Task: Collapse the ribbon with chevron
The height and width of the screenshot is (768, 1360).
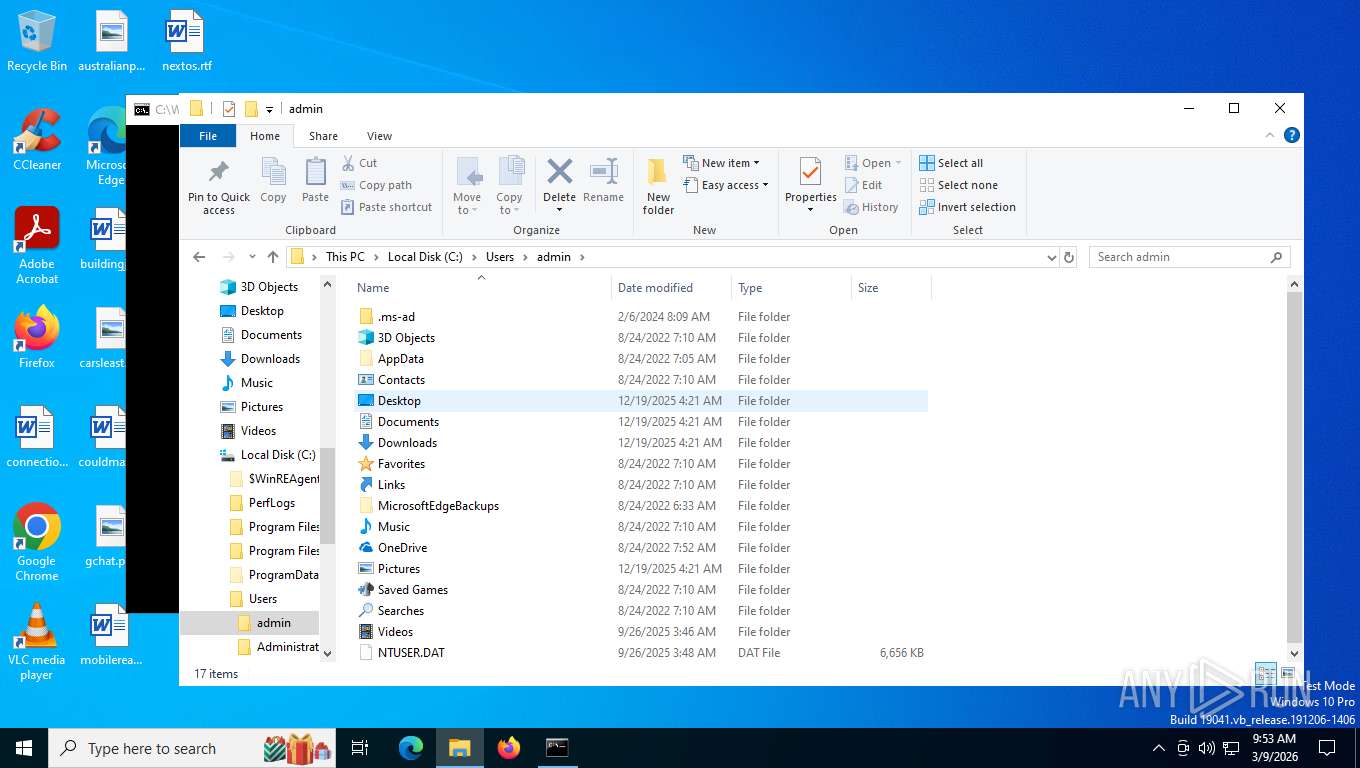Action: tap(1271, 135)
